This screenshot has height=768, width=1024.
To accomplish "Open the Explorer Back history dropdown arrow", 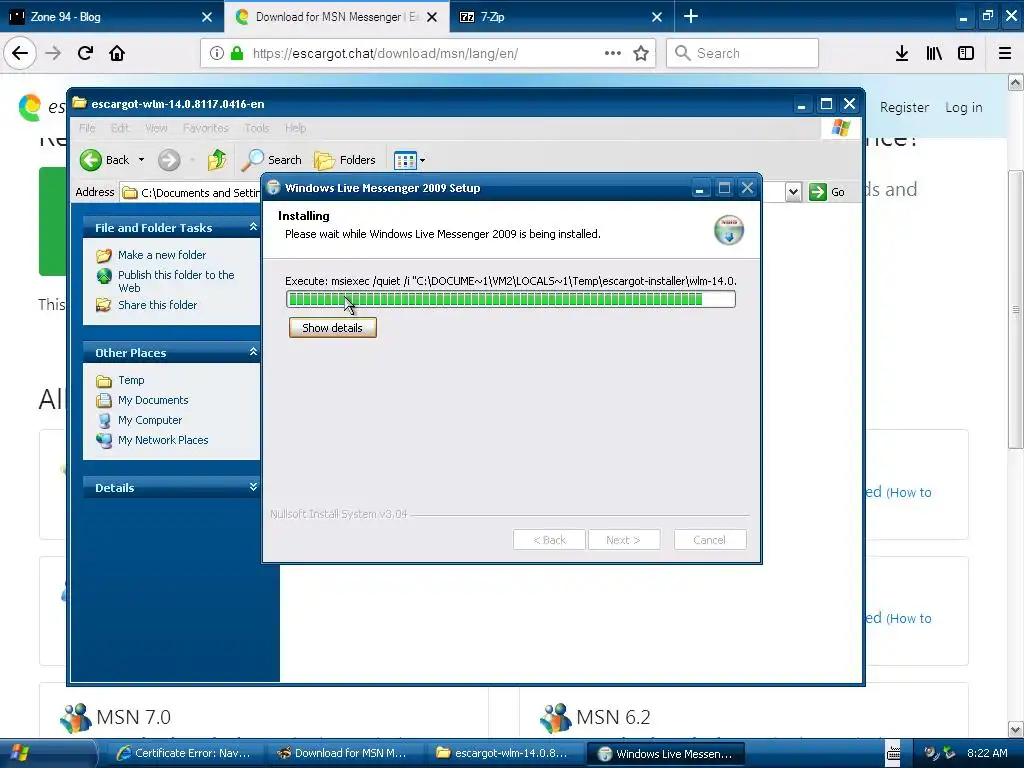I will point(141,159).
